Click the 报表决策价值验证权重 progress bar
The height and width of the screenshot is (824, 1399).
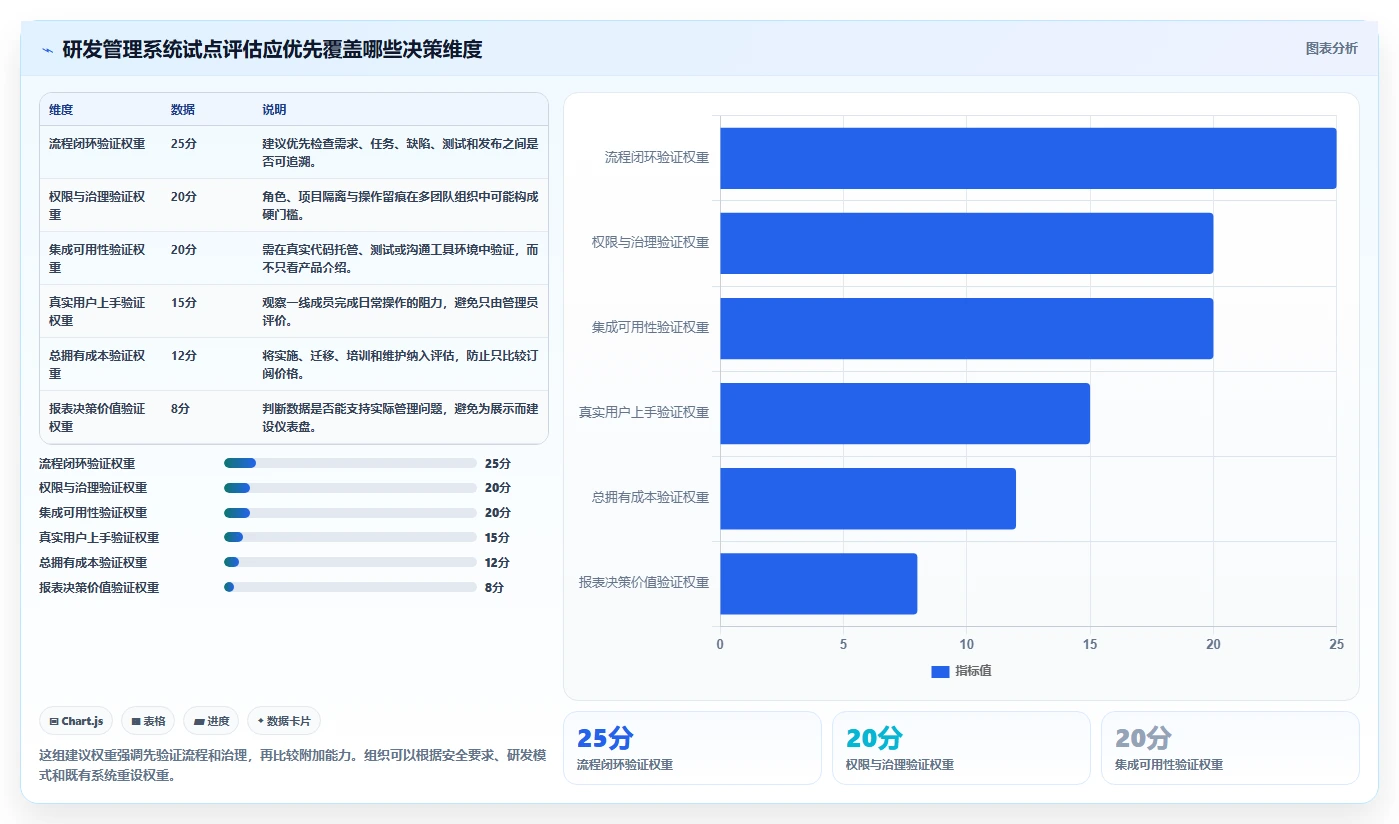pyautogui.click(x=350, y=587)
